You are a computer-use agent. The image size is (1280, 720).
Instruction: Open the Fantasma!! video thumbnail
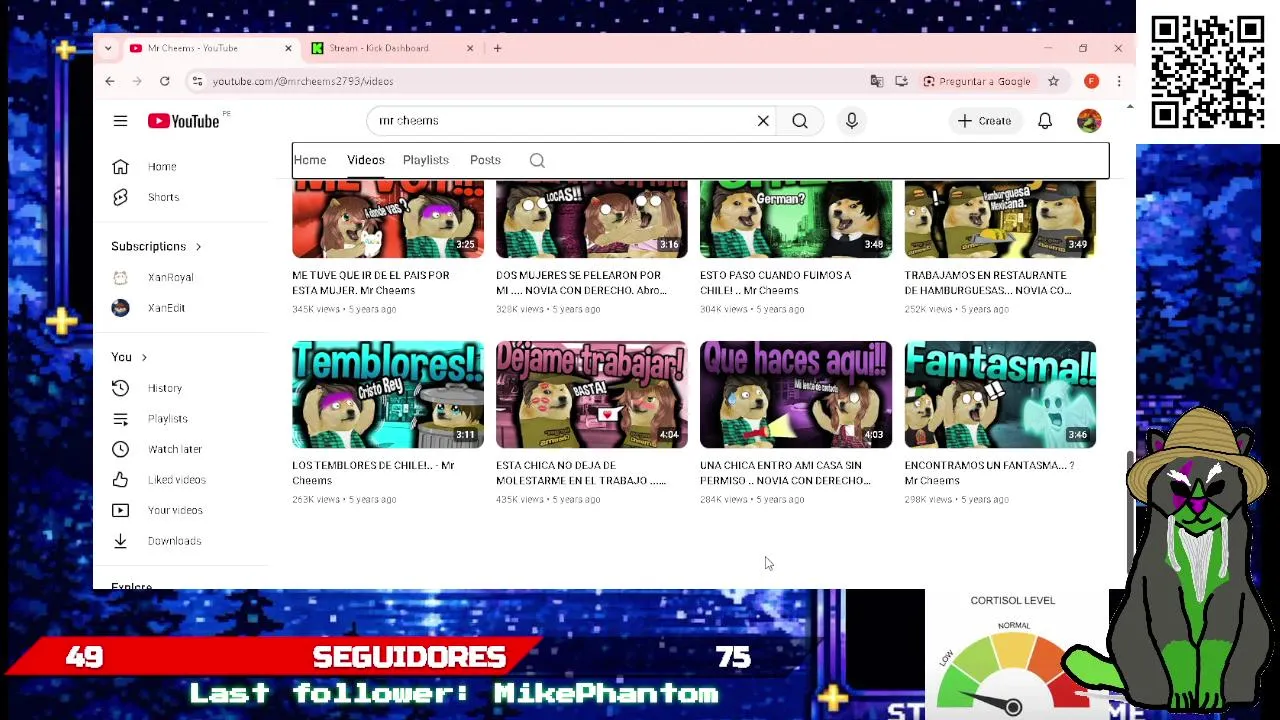click(1000, 394)
